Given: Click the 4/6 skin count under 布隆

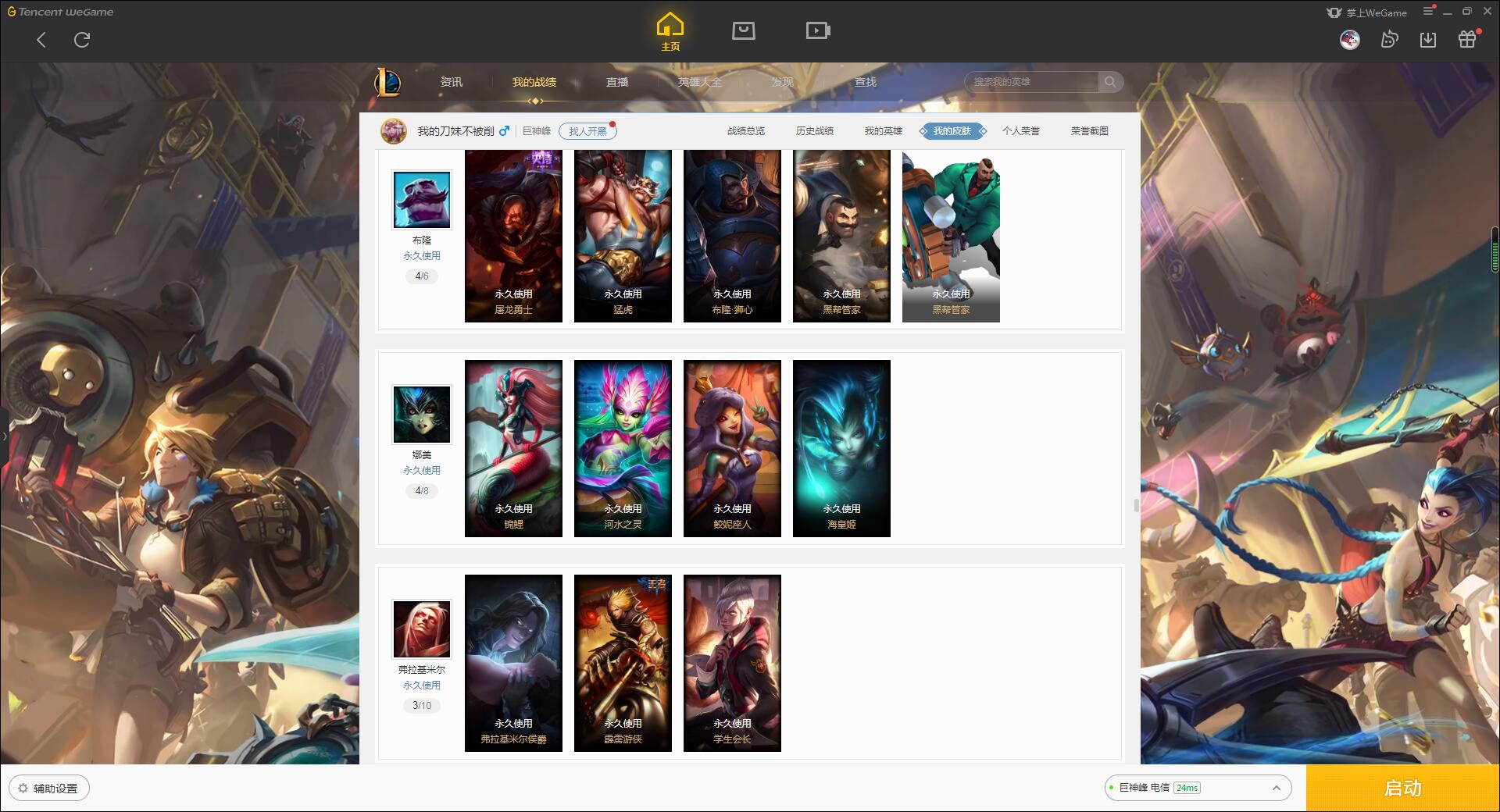Looking at the screenshot, I should [422, 276].
